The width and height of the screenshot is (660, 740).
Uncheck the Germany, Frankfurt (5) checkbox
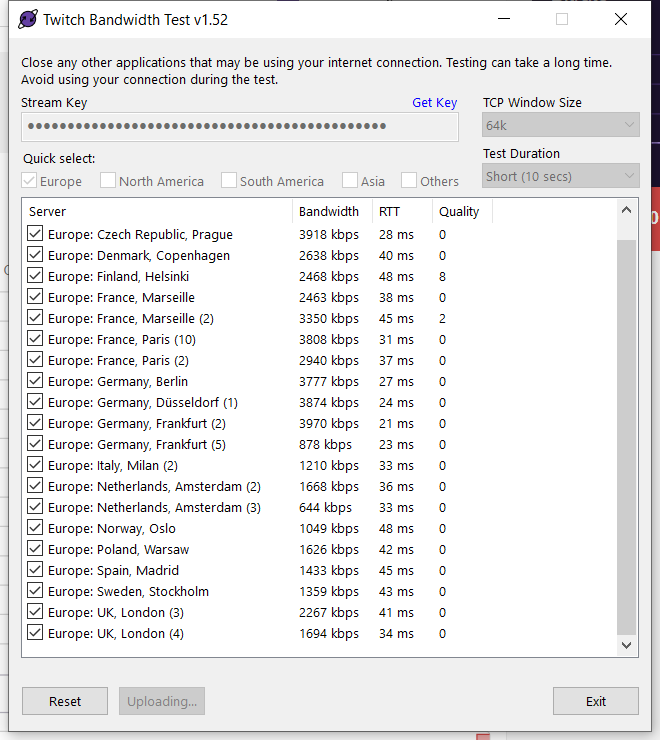click(35, 444)
